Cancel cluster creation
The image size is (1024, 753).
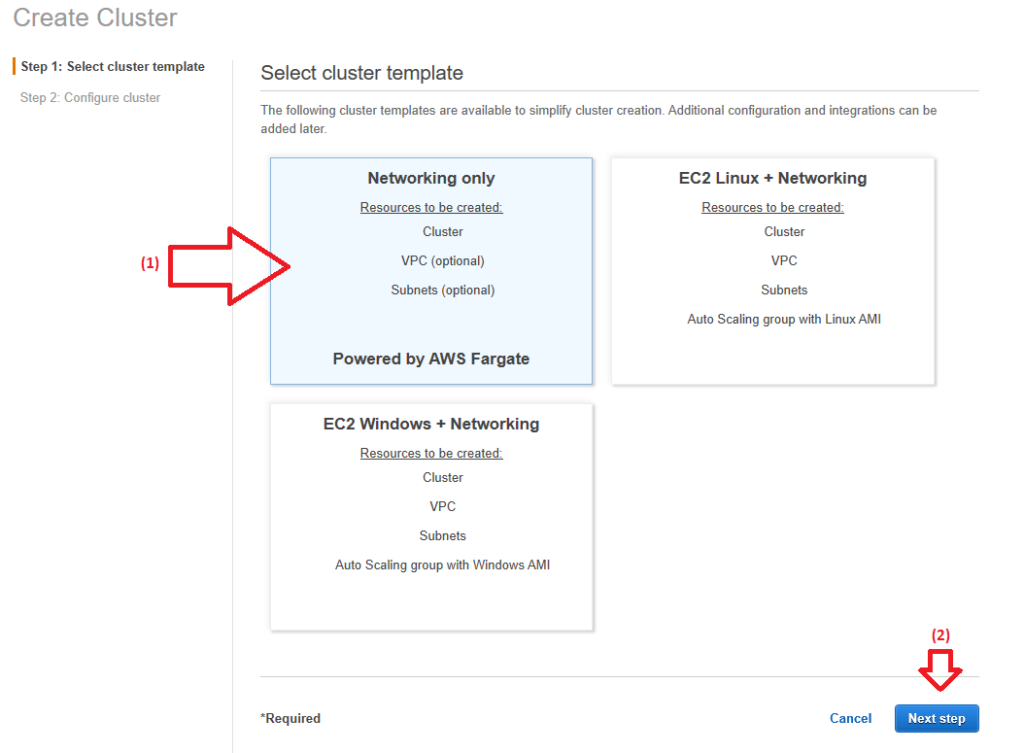point(851,718)
